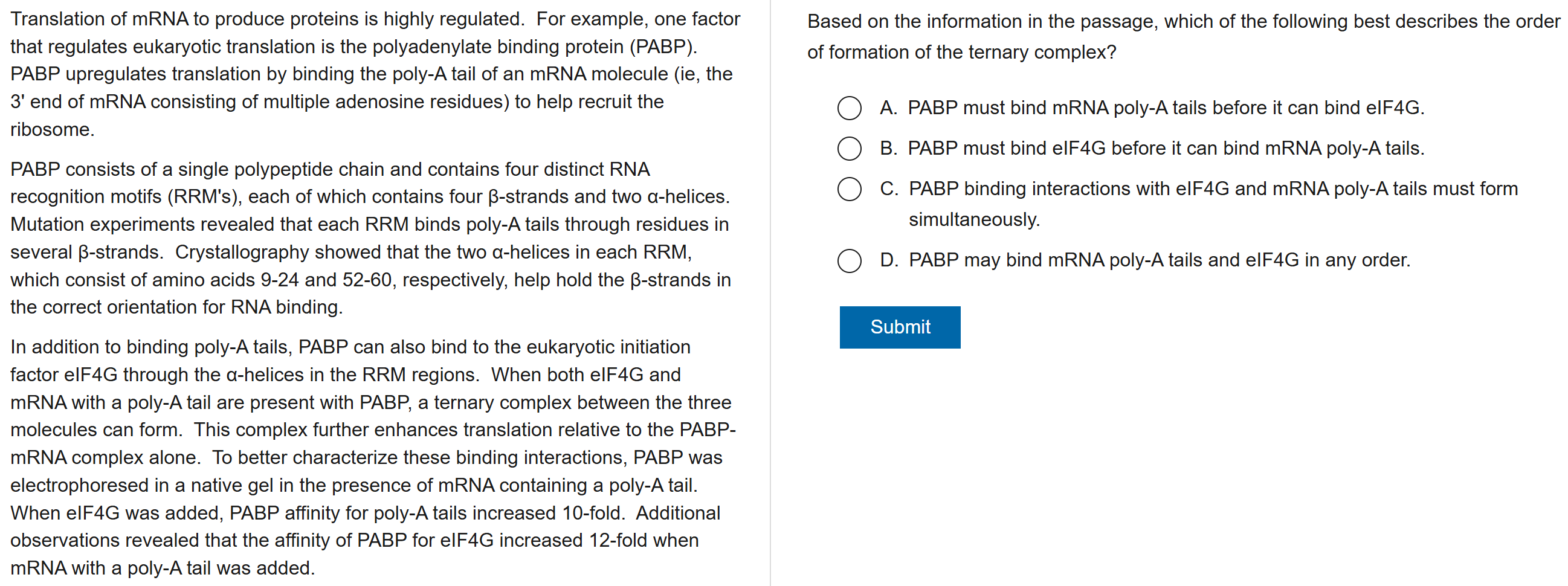This screenshot has width=1568, height=586.
Task: Choose radio button for answer C
Action: point(849,189)
